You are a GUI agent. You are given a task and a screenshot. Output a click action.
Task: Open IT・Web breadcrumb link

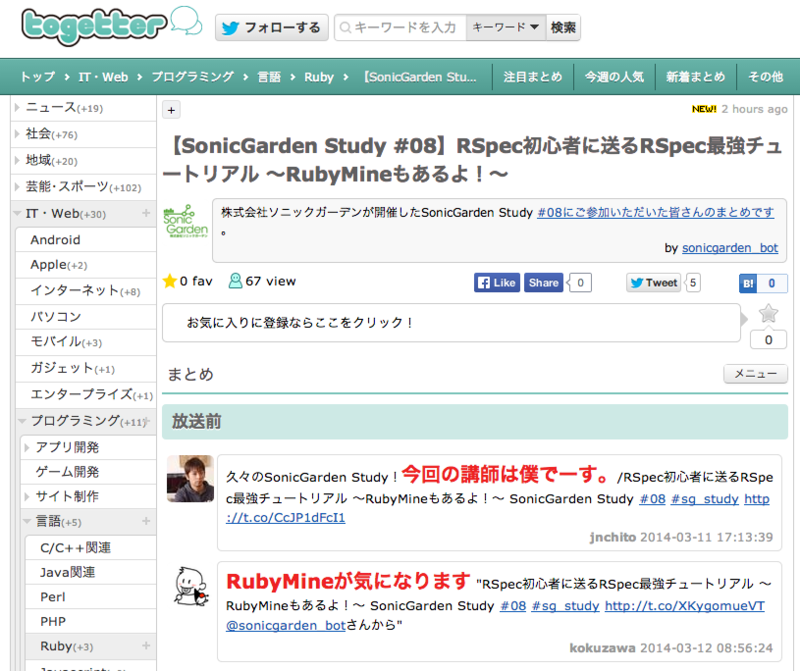pyautogui.click(x=103, y=77)
